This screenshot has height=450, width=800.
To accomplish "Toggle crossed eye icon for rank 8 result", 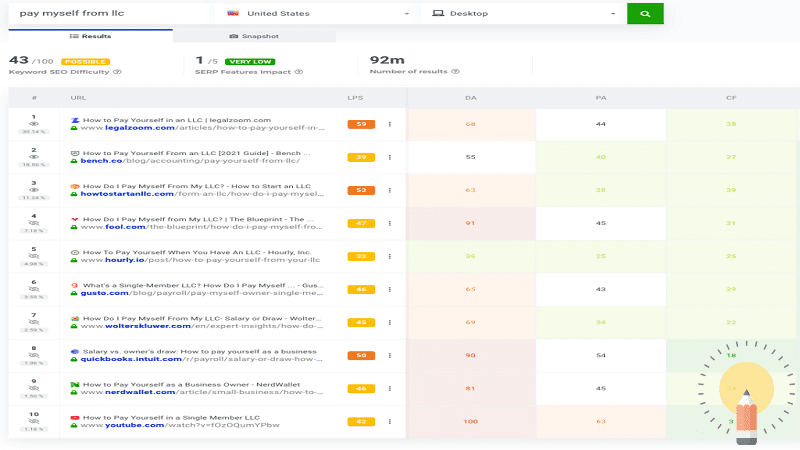I will pos(34,355).
